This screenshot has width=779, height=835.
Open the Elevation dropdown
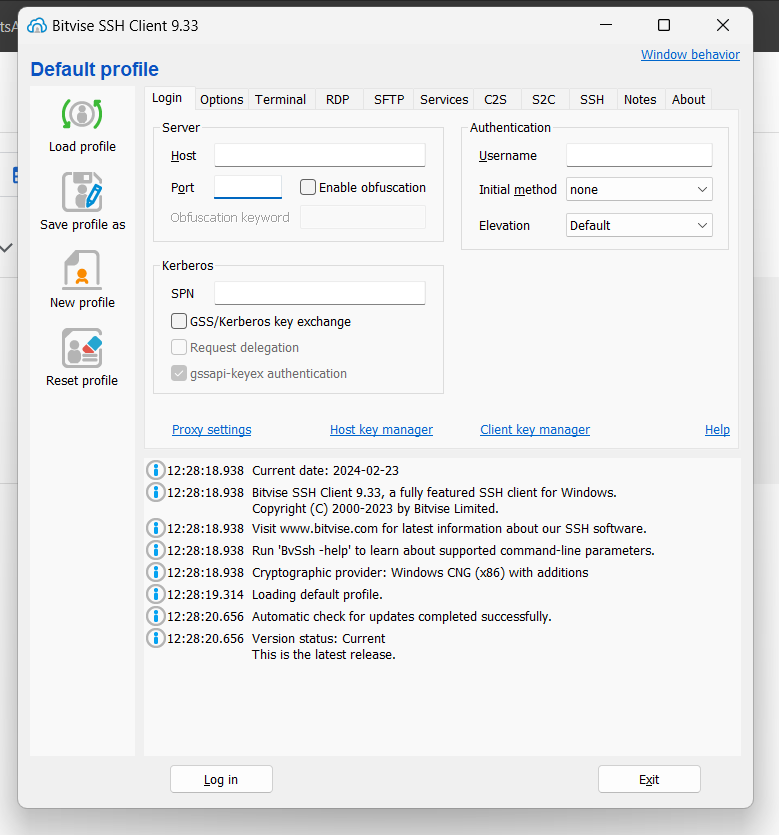(639, 225)
